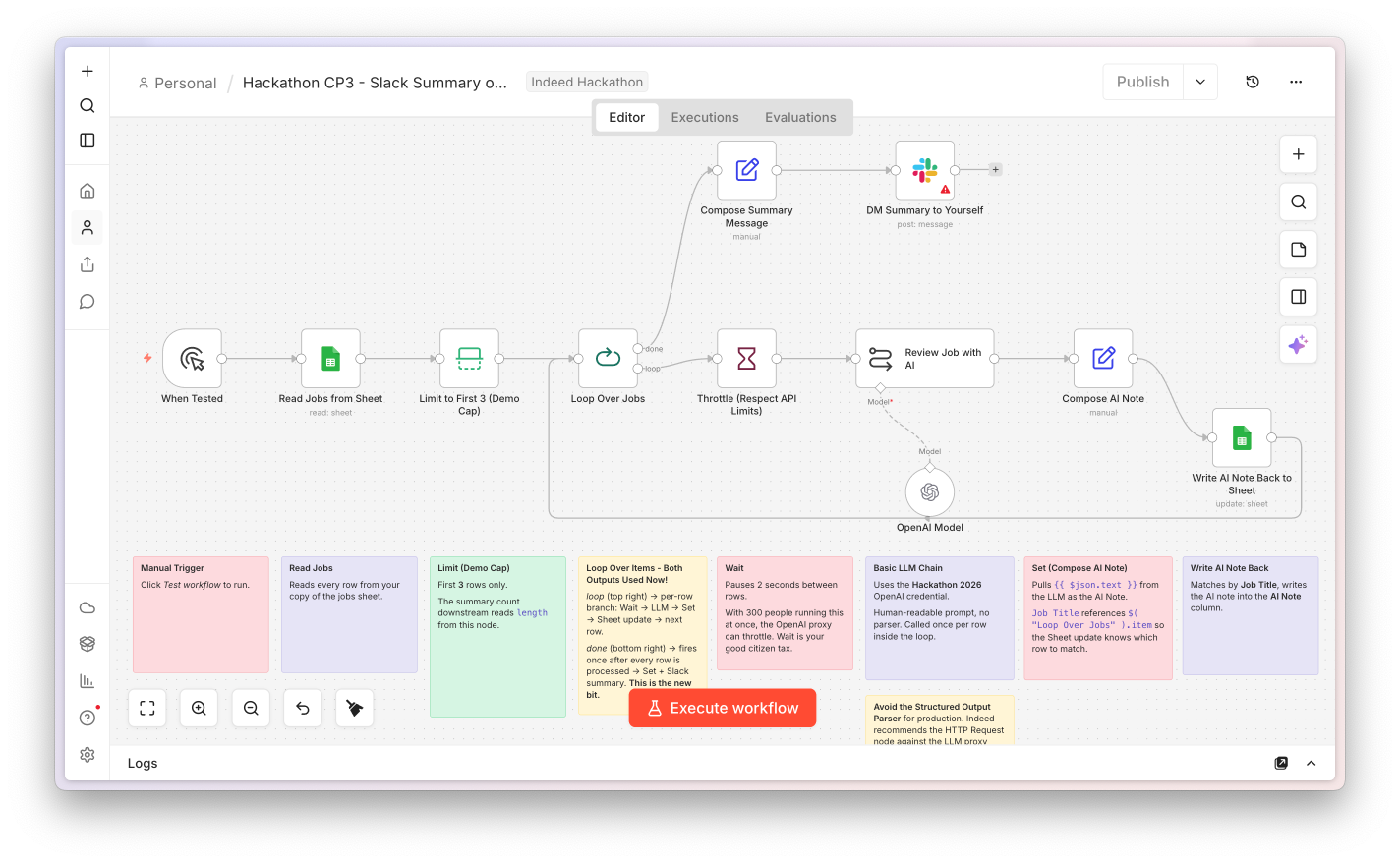Fit workflow to view
Screen dimensions: 1400x863
click(x=147, y=708)
